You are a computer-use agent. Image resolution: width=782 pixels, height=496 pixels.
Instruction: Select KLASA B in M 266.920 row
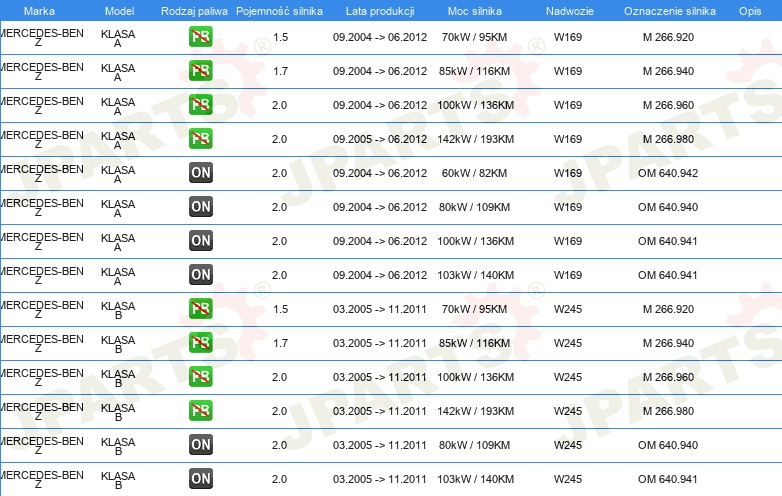118,311
